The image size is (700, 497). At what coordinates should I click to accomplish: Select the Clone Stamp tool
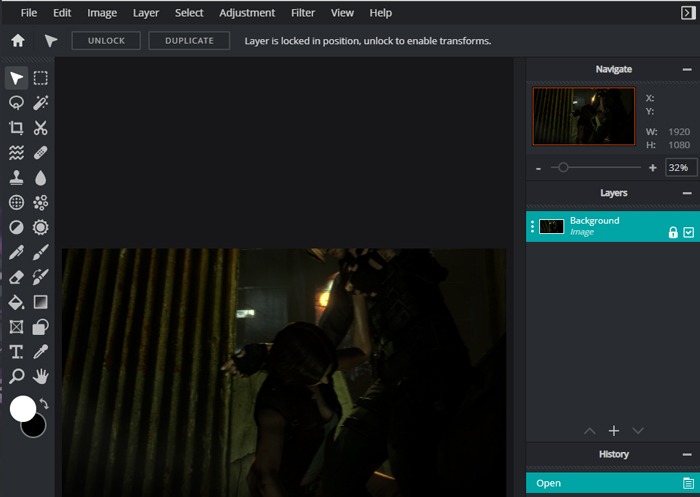point(16,178)
